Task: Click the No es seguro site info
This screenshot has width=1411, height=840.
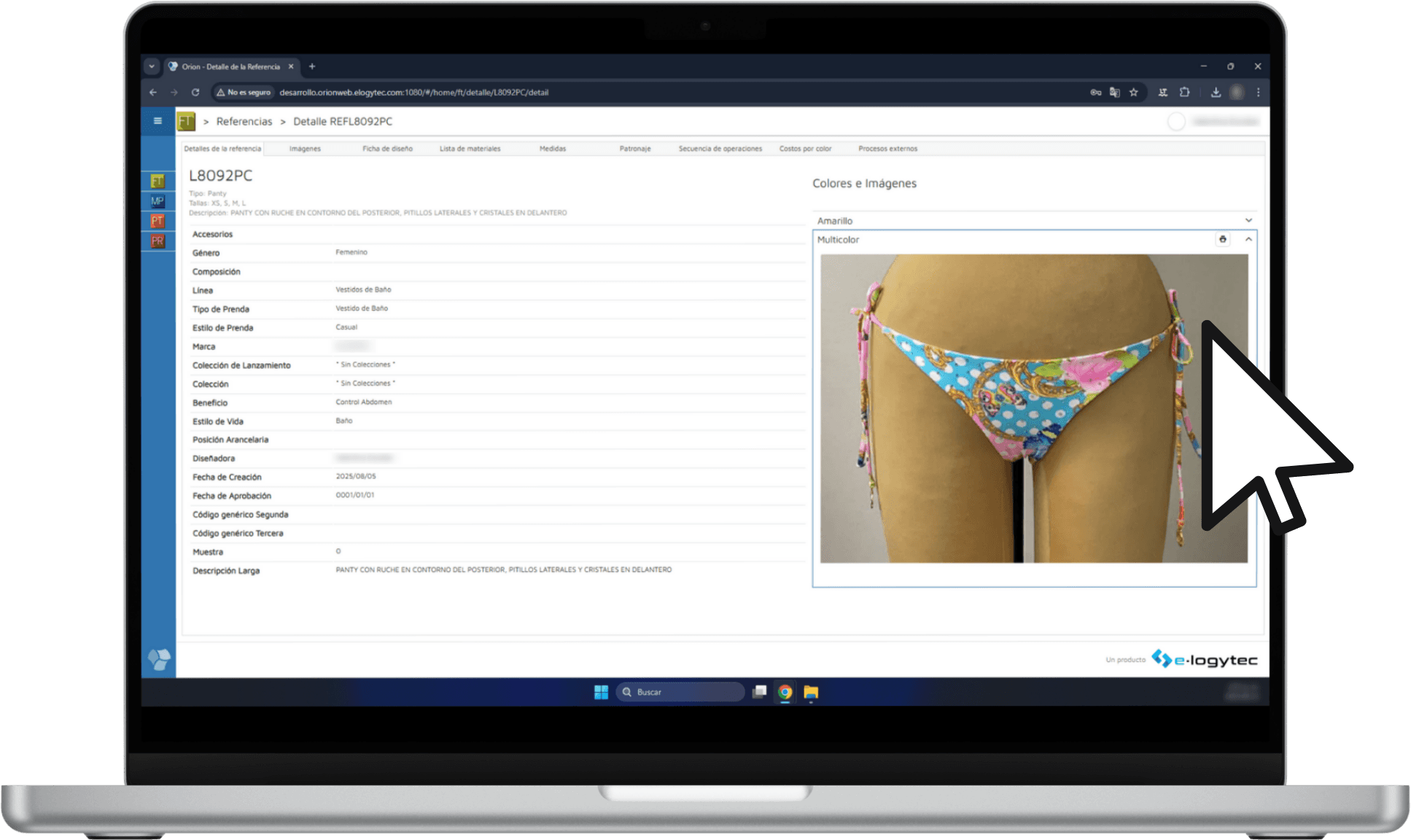Action: coord(244,93)
